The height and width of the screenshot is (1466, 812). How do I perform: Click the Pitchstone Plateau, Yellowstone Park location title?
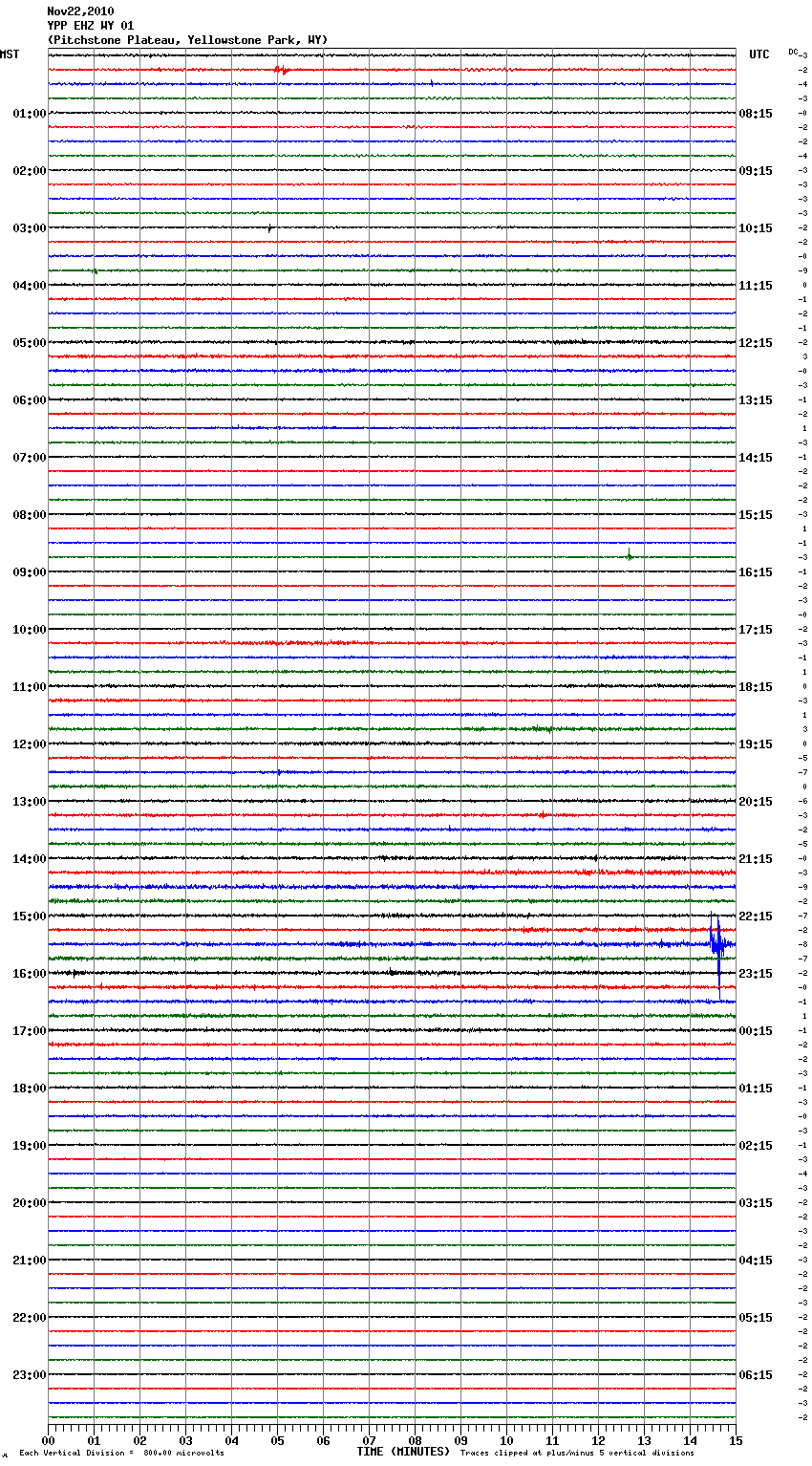(187, 40)
